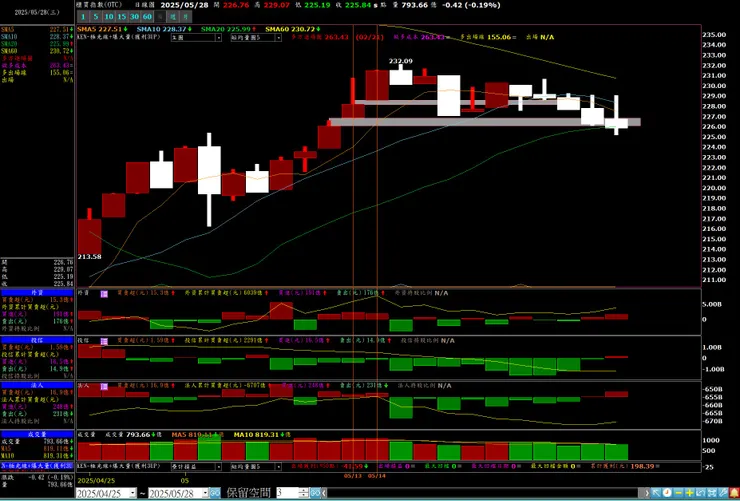Viewport: 740px width, 501px height.
Task: Click GO button next to end date
Action: (215, 493)
